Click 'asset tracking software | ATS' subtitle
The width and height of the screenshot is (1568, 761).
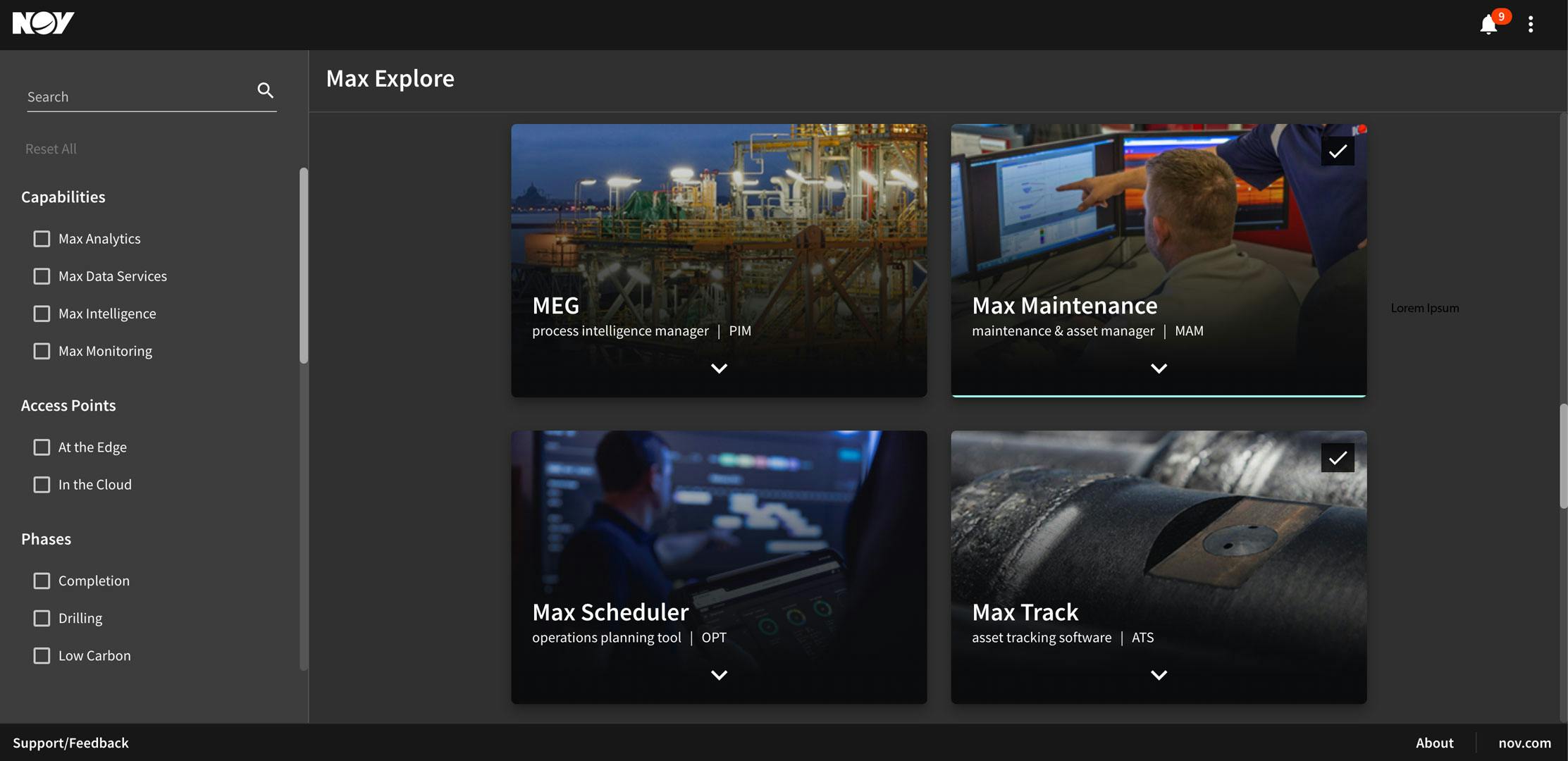tap(1063, 637)
